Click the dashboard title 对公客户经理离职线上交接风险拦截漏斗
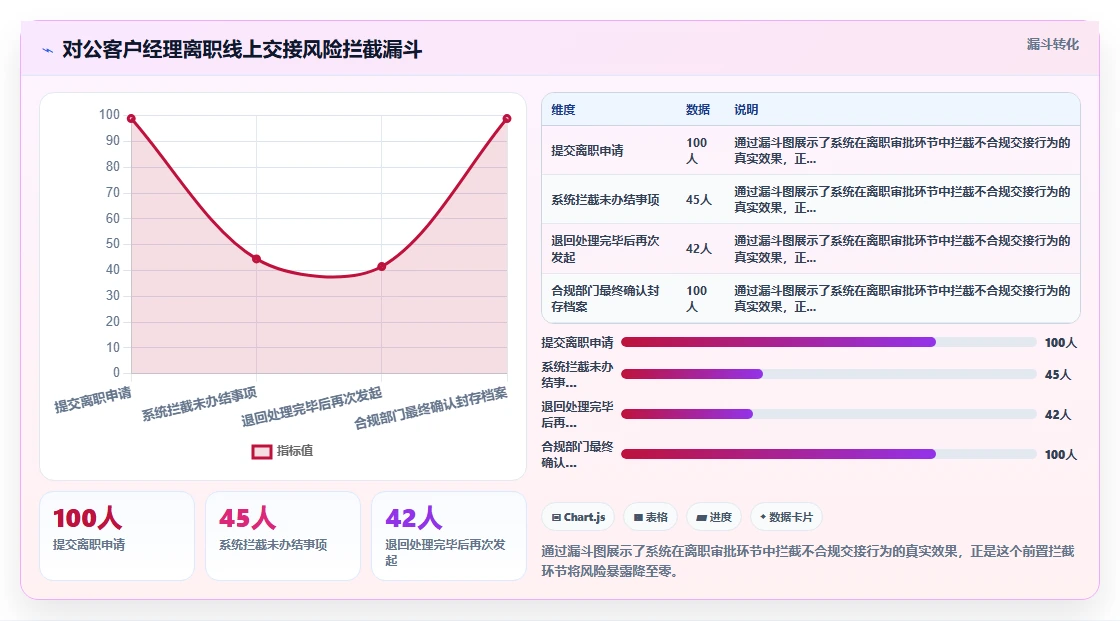The width and height of the screenshot is (1120, 621). tap(242, 50)
